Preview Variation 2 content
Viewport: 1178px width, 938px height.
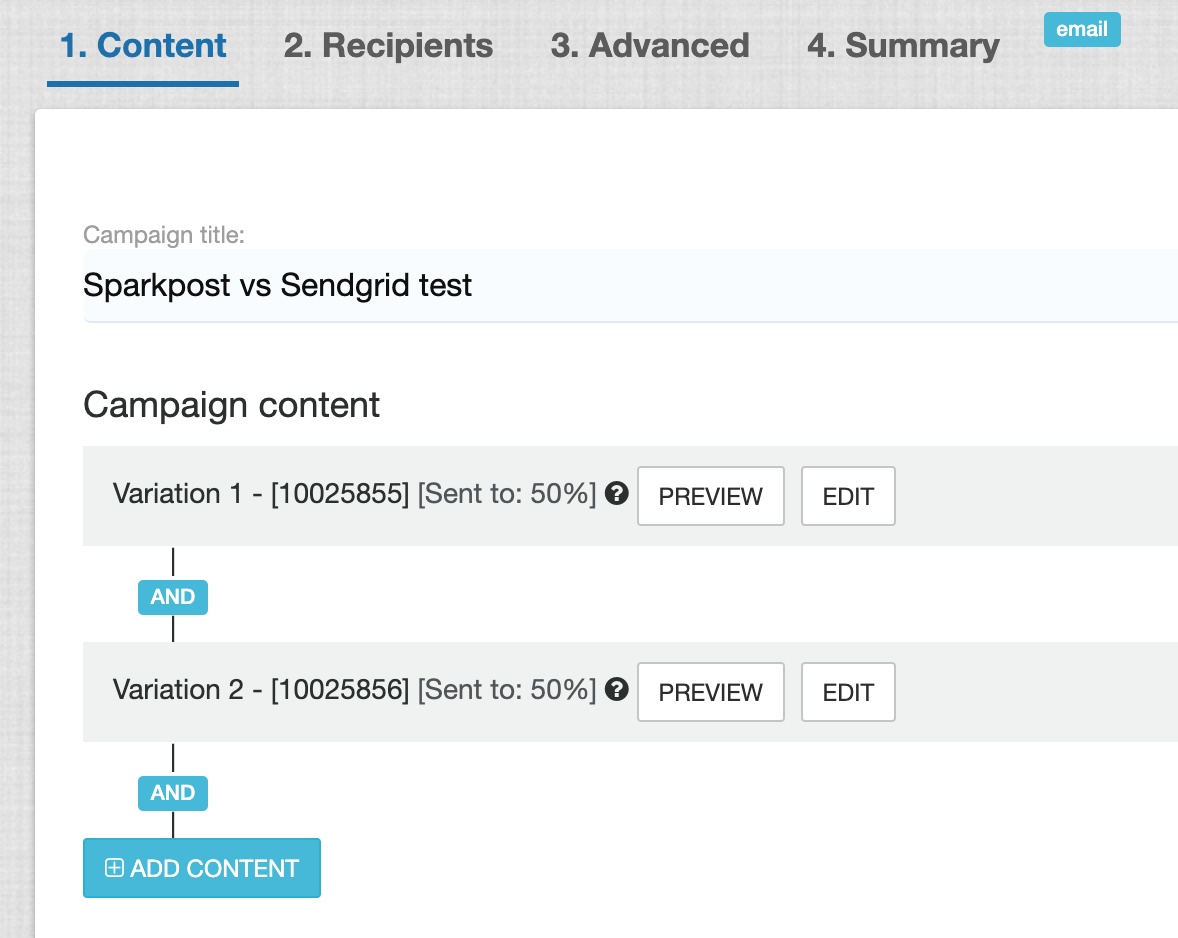[x=710, y=691]
